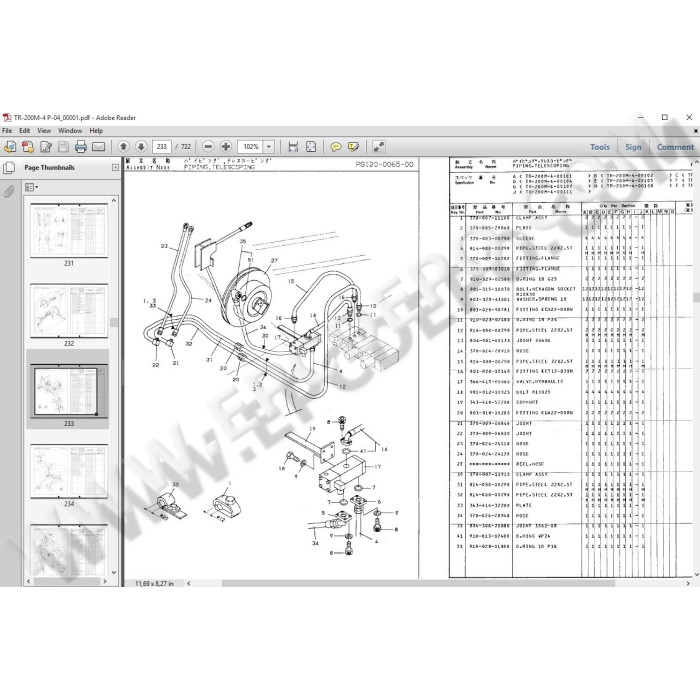
Task: Open the File menu
Action: tap(7, 131)
